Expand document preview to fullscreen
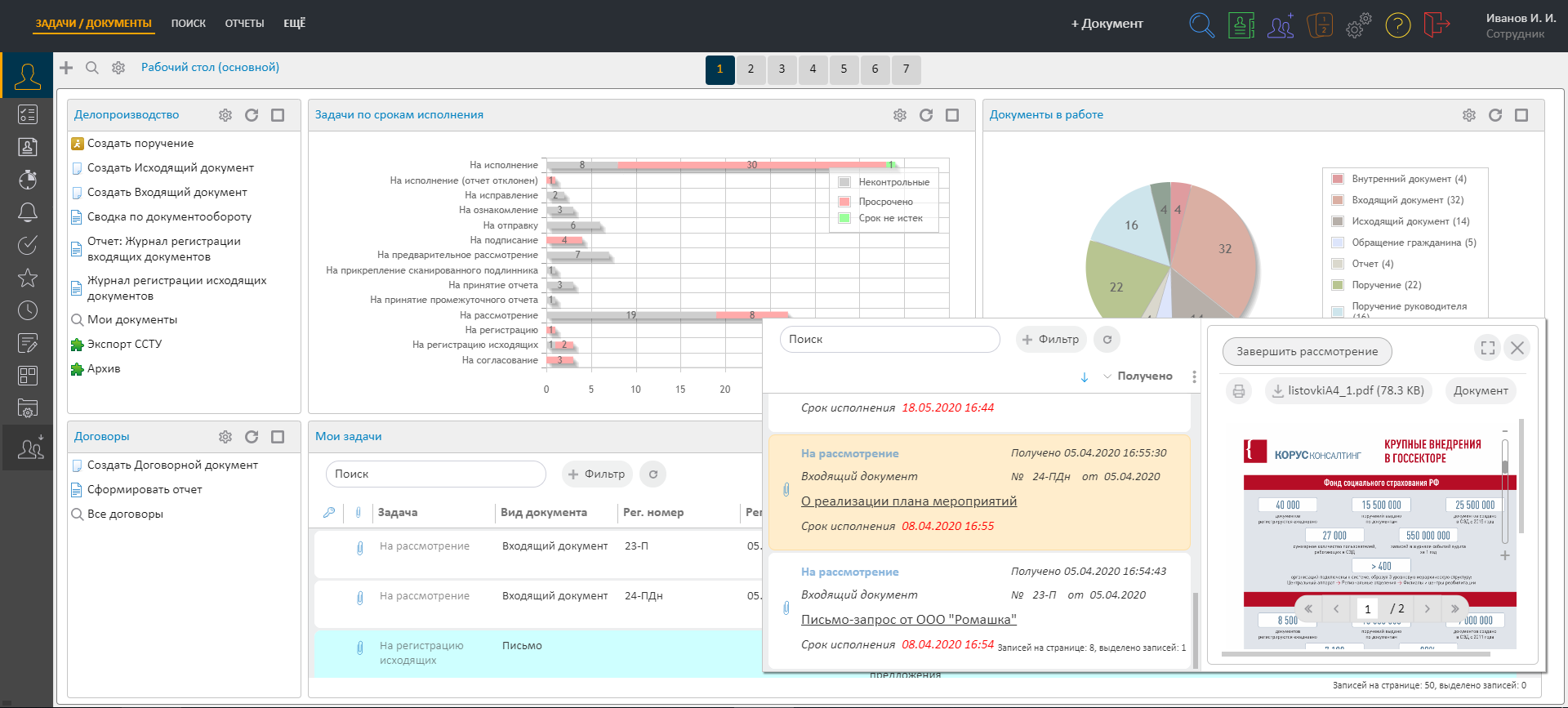 tap(1487, 348)
